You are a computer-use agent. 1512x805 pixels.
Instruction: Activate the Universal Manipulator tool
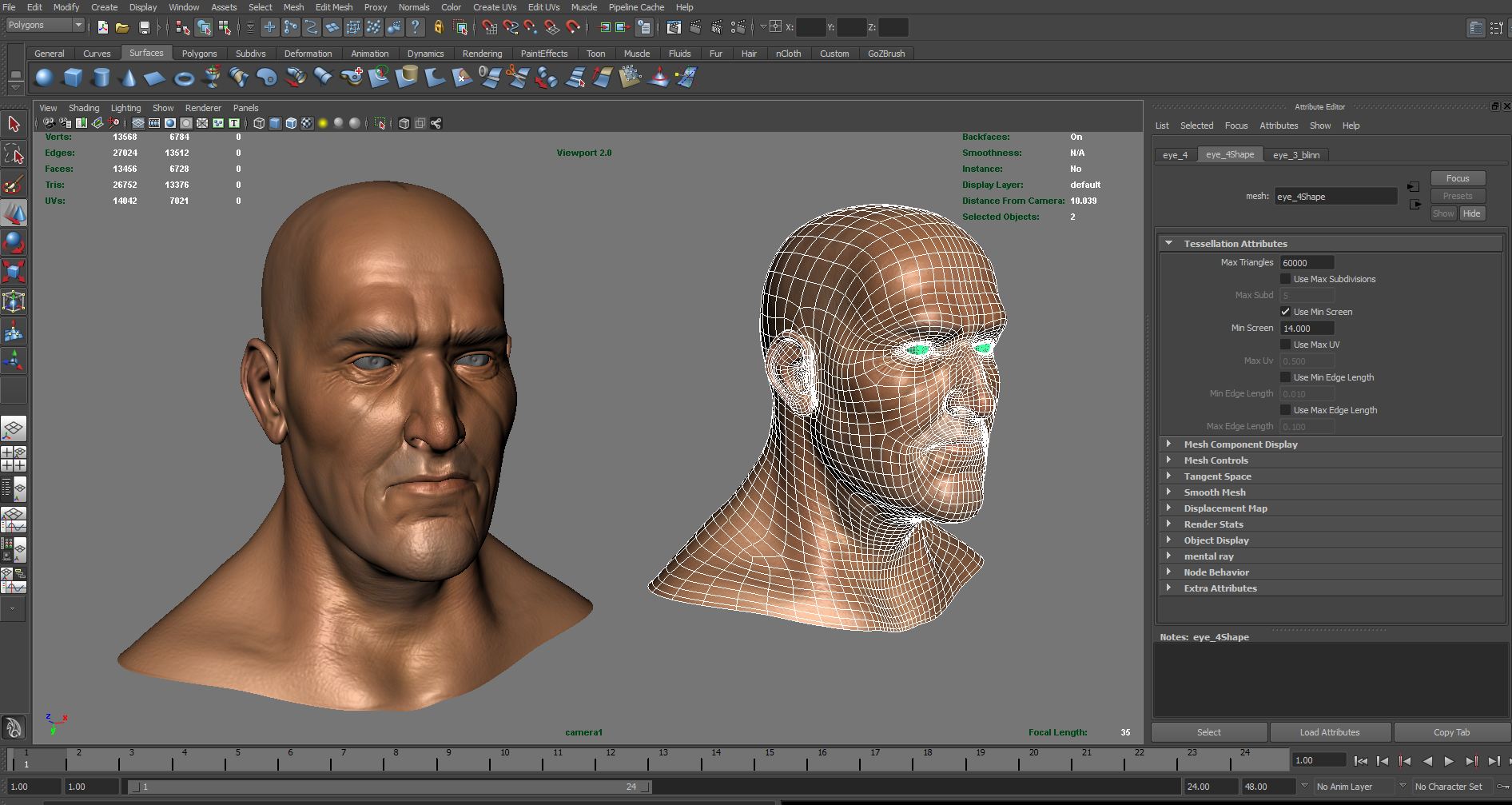tap(14, 301)
